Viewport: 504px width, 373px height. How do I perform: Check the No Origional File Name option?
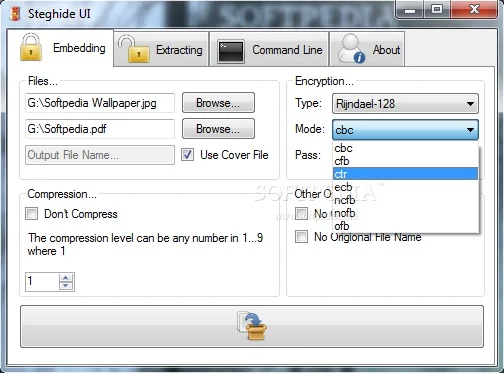tap(302, 237)
